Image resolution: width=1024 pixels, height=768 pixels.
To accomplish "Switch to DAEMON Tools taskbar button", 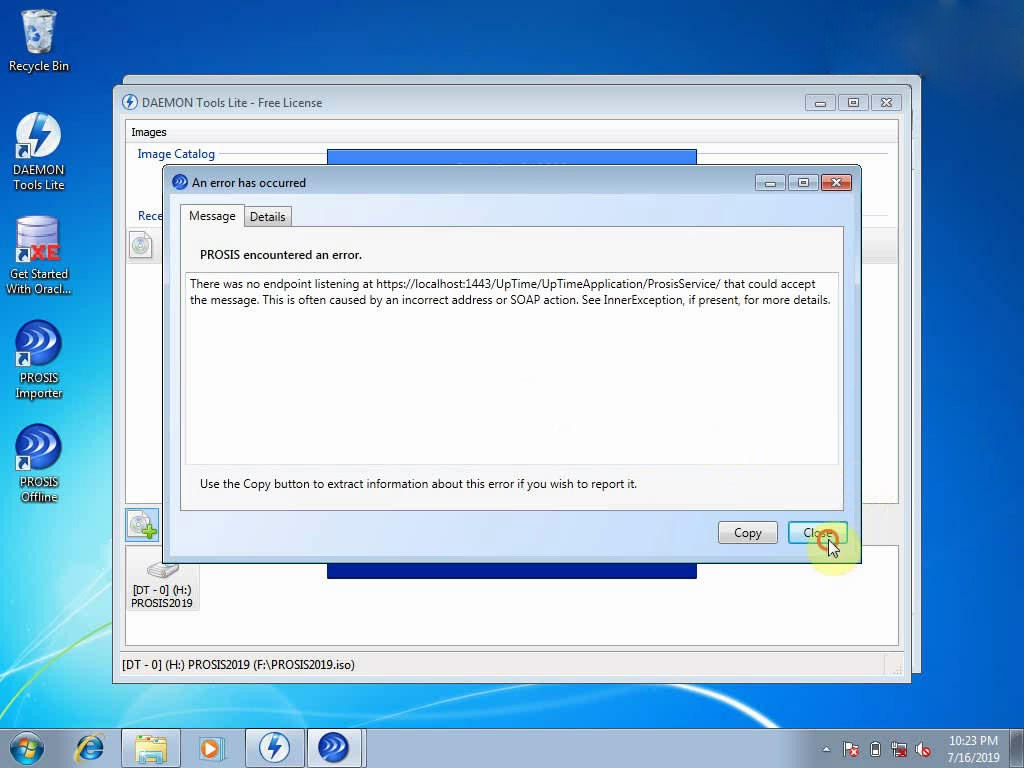I will [x=274, y=748].
